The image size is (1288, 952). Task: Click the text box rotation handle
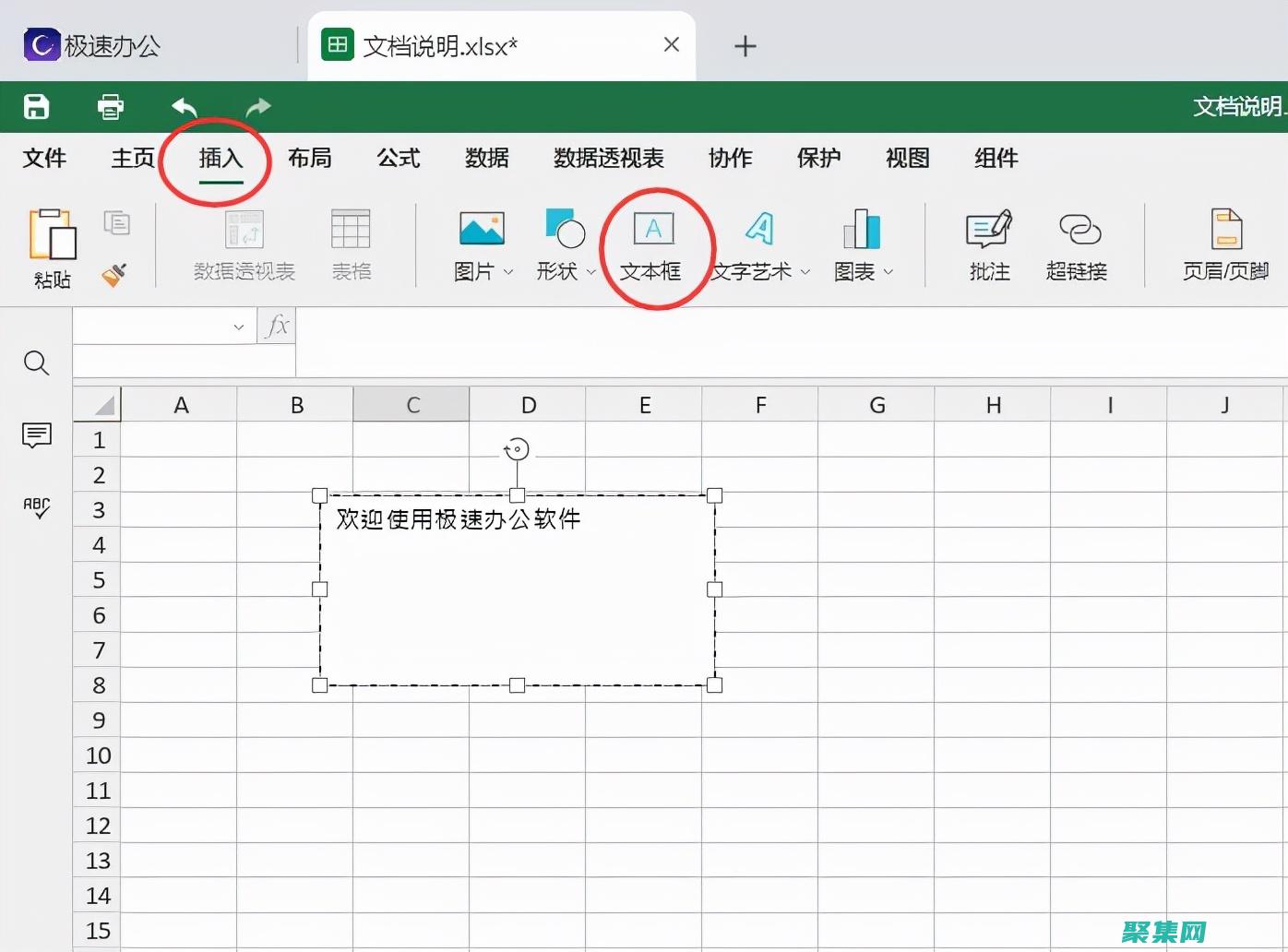[517, 449]
